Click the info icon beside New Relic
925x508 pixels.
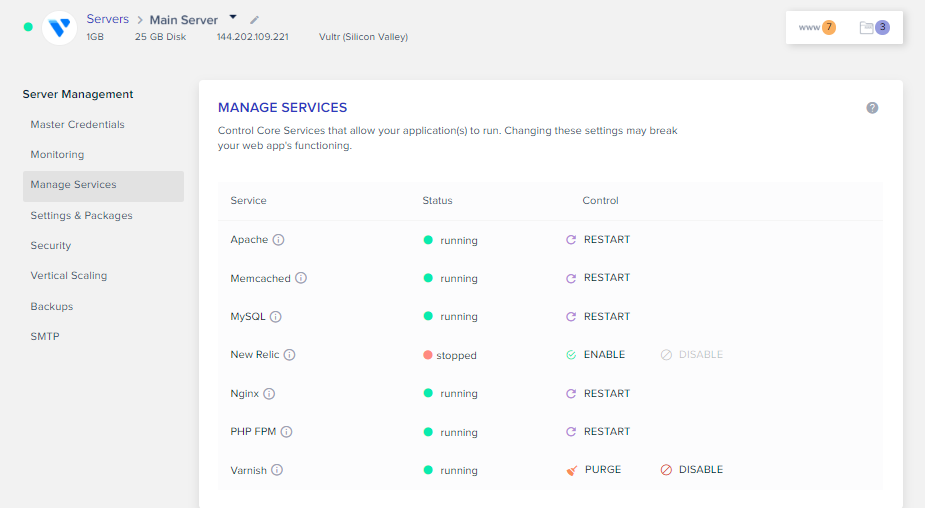[x=289, y=355]
